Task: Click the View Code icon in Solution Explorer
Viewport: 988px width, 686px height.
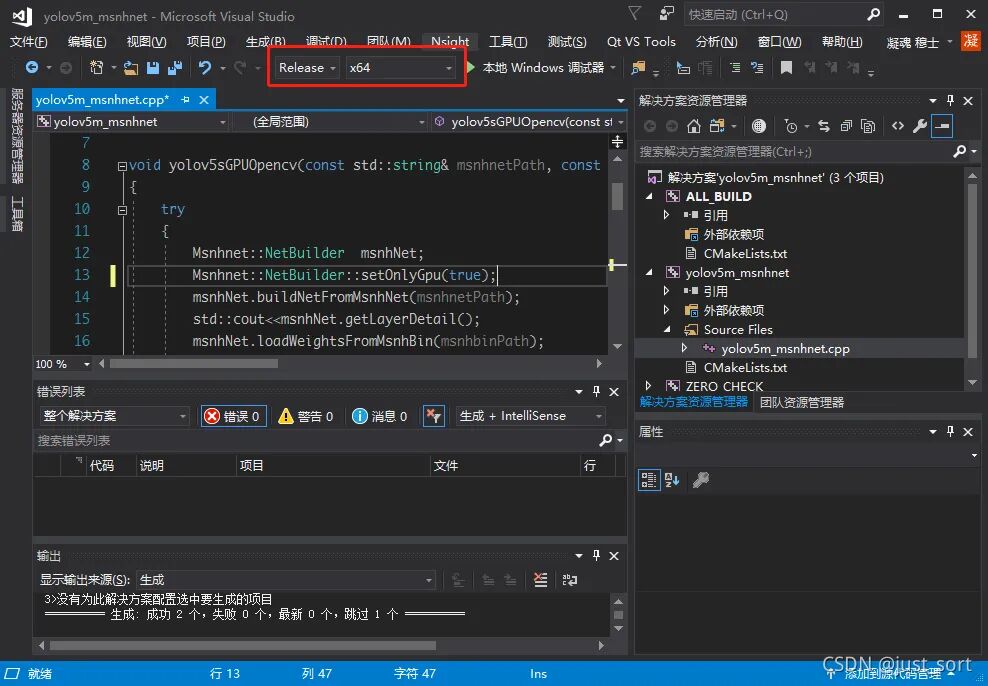Action: 897,126
